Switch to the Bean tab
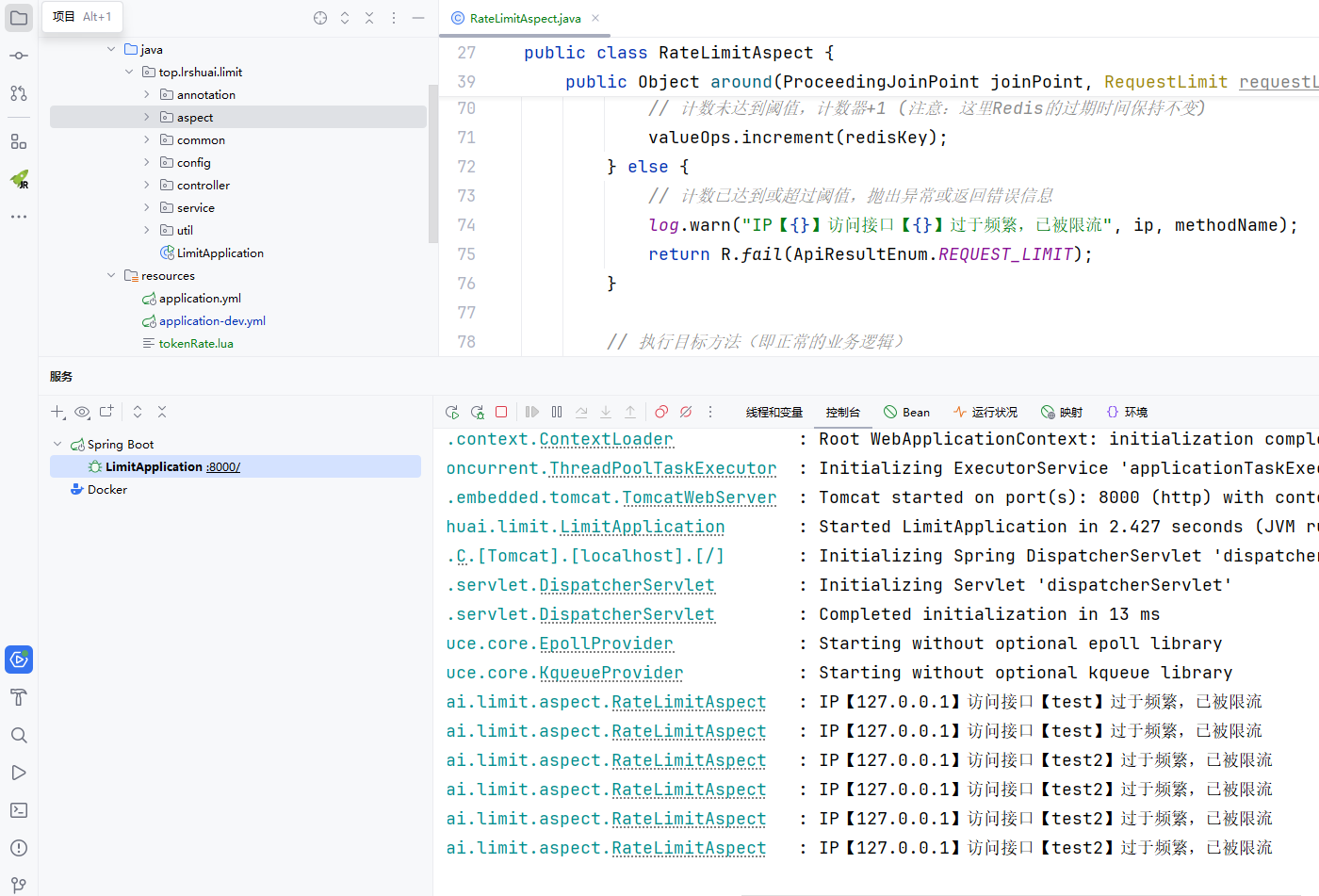 906,412
